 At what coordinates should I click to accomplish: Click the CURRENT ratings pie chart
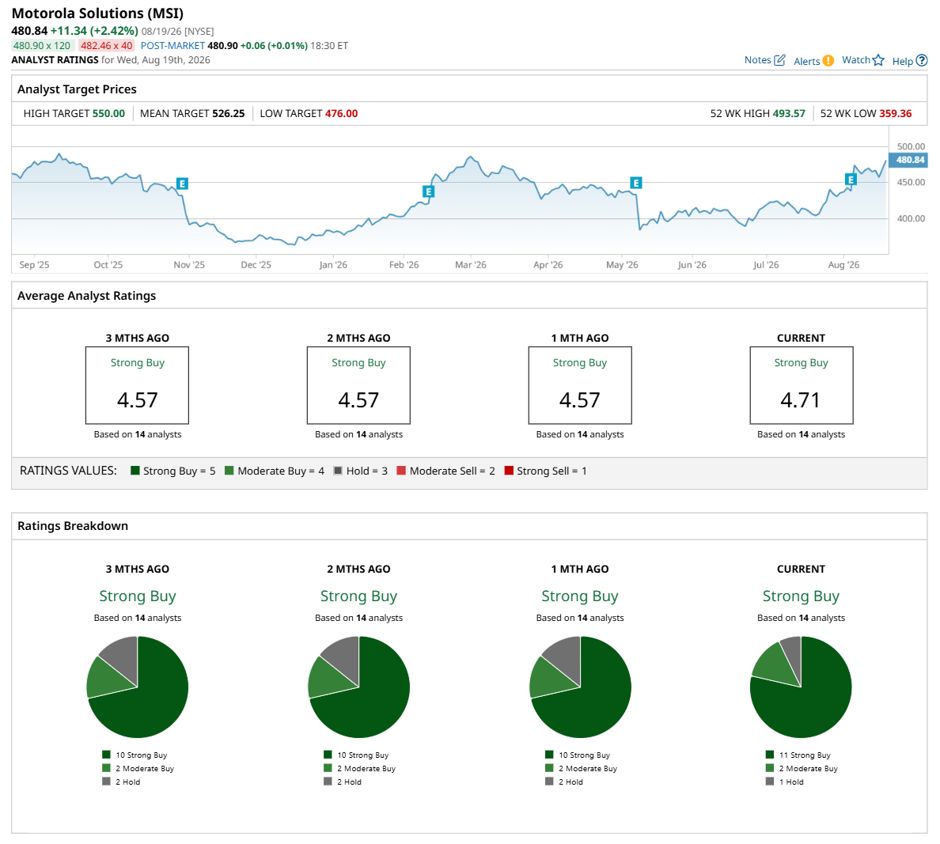tap(801, 687)
